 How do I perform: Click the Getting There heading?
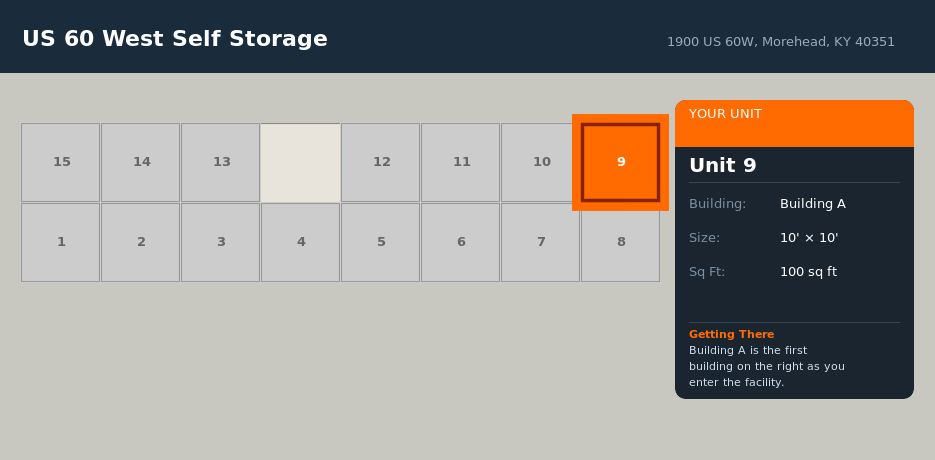[731, 334]
